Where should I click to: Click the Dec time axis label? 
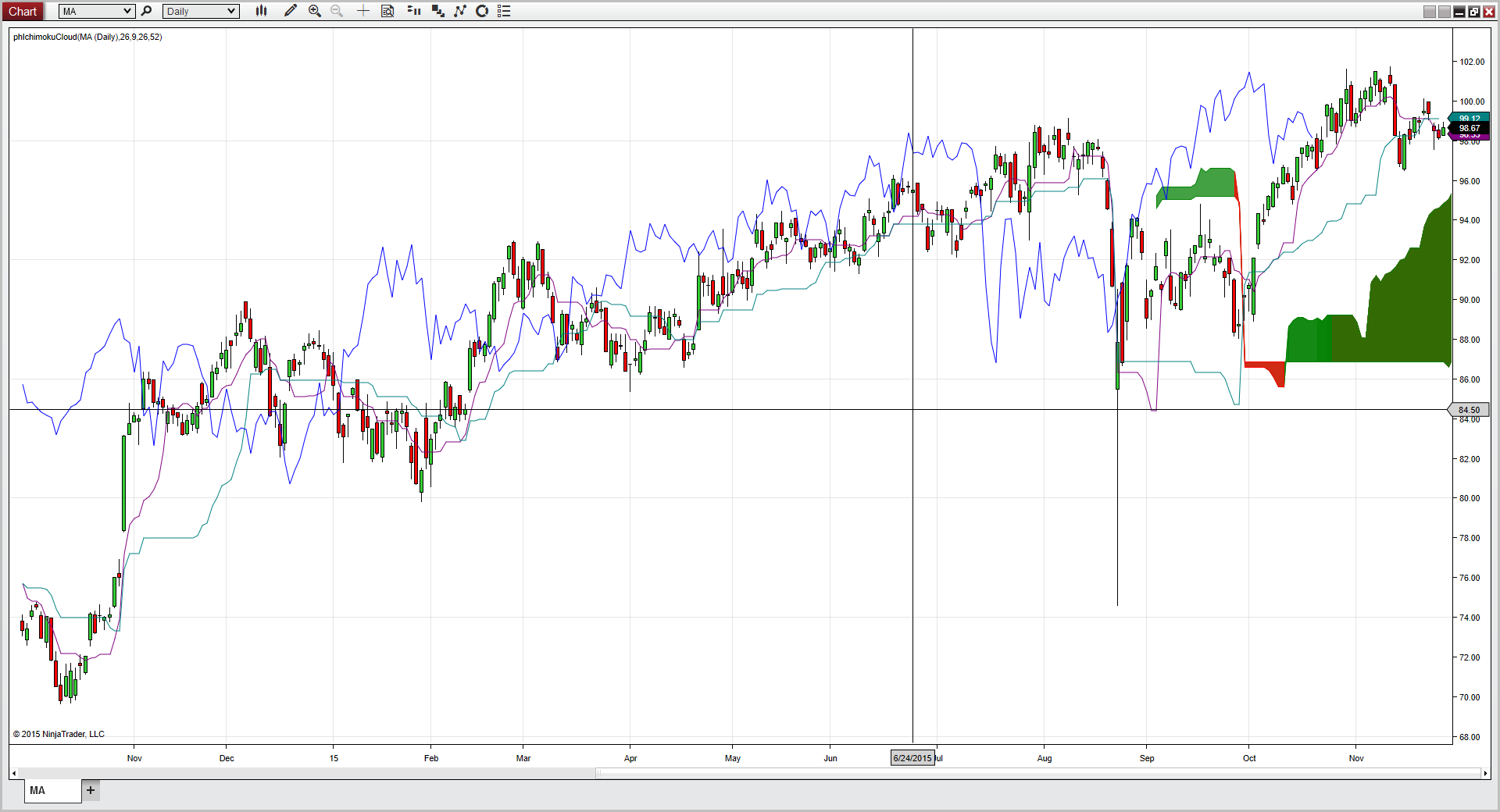227,758
